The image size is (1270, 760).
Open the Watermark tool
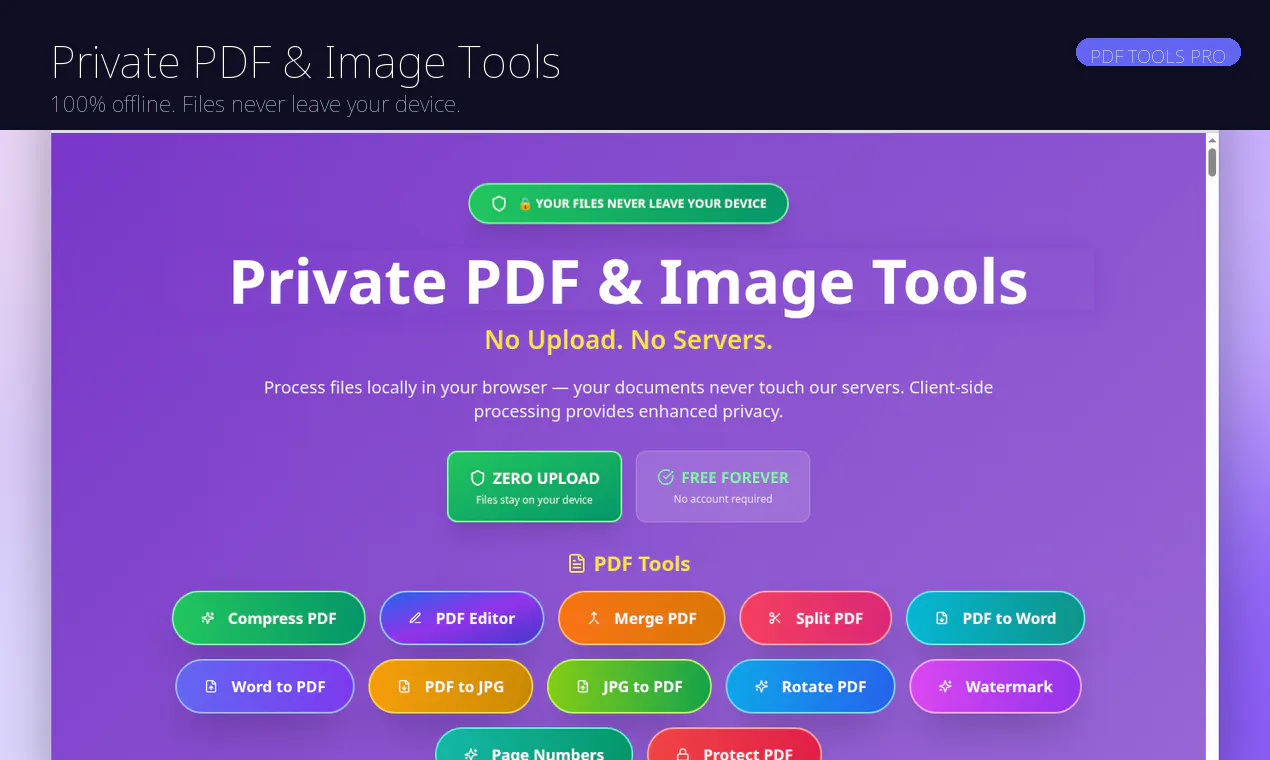coord(996,686)
